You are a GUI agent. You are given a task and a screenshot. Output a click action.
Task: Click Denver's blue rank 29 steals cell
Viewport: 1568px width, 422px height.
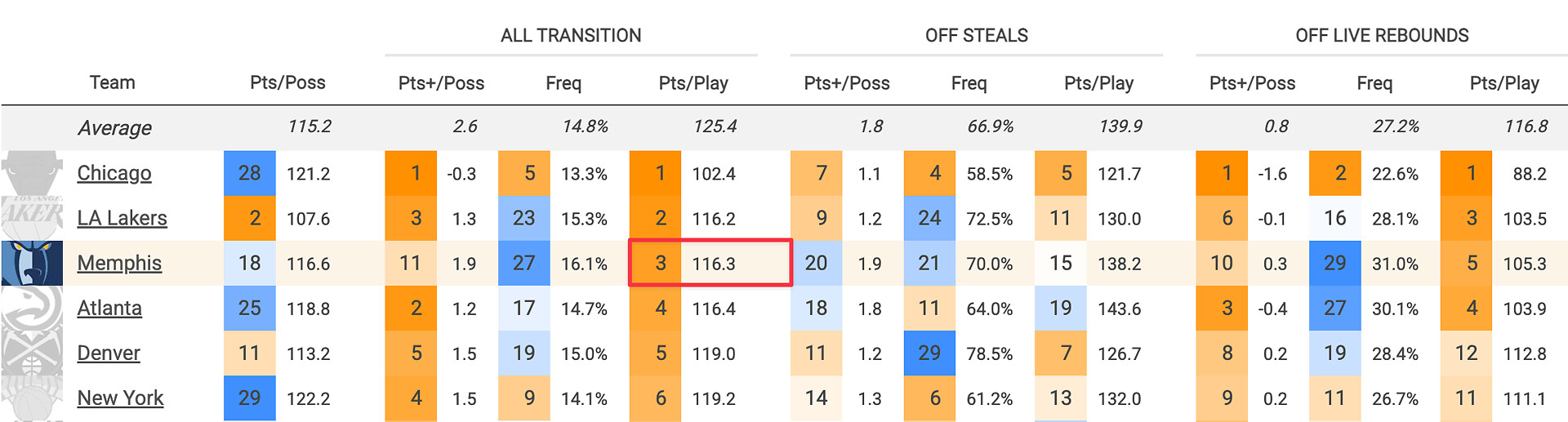tap(929, 353)
